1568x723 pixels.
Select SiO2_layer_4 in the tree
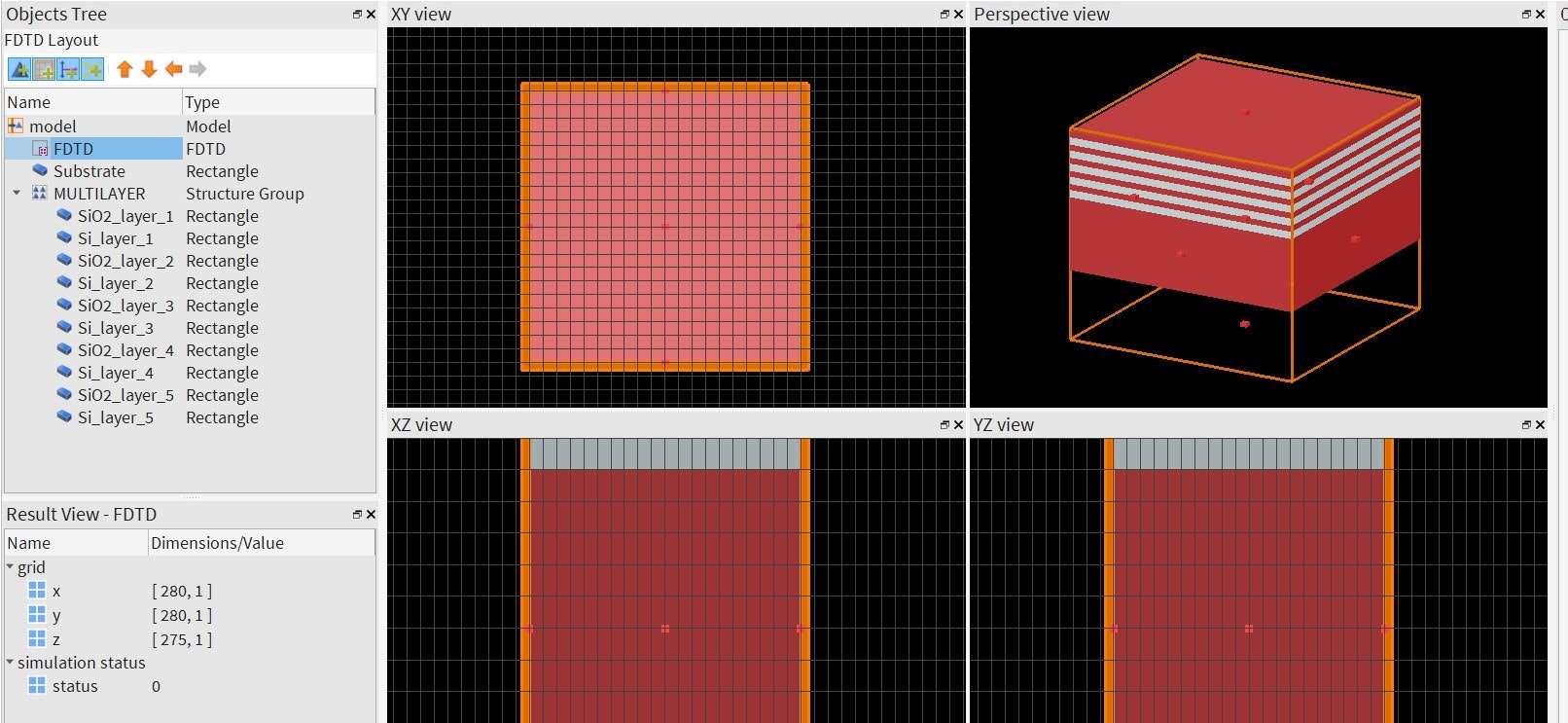(x=125, y=350)
